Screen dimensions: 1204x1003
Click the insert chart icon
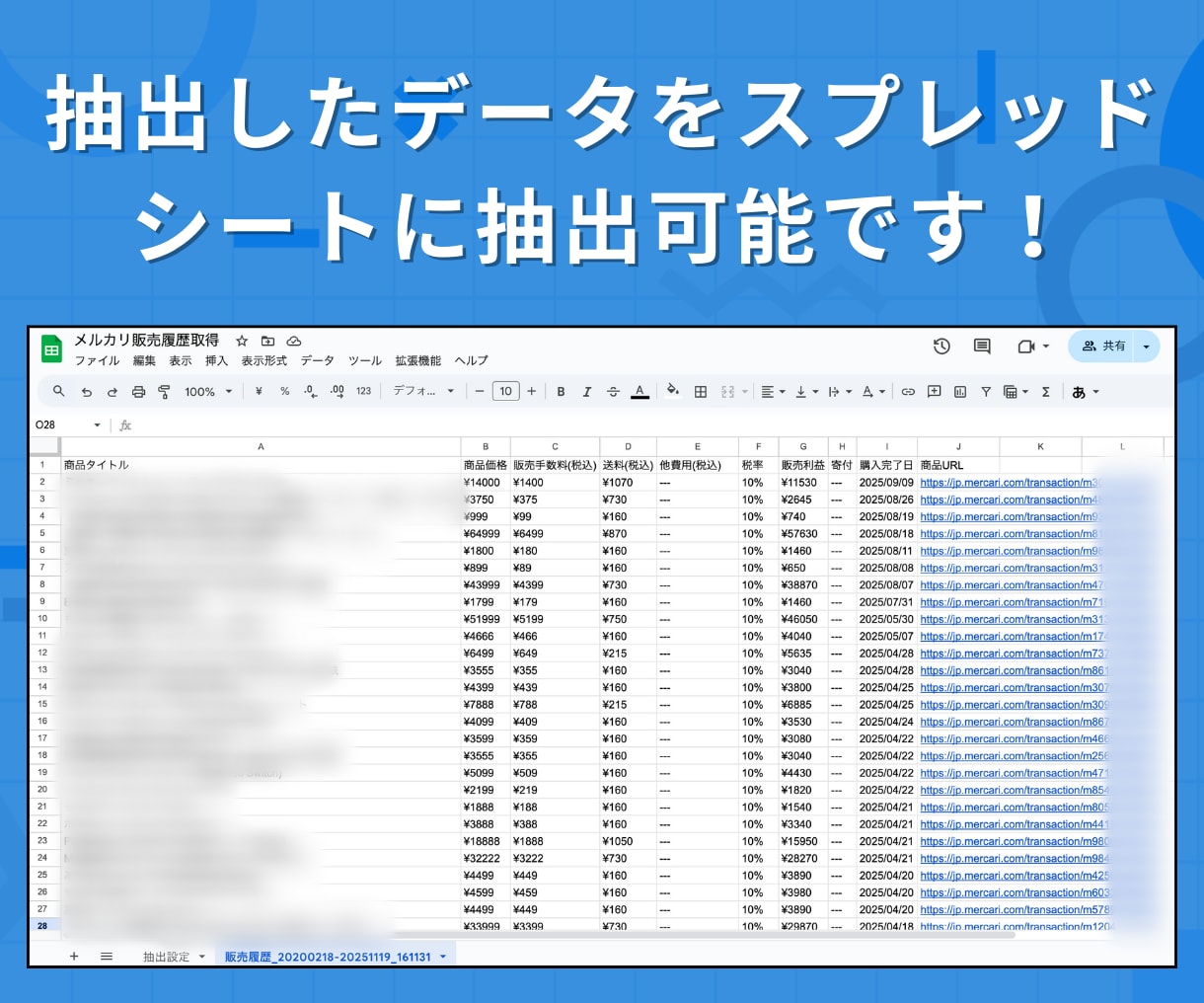pos(960,392)
